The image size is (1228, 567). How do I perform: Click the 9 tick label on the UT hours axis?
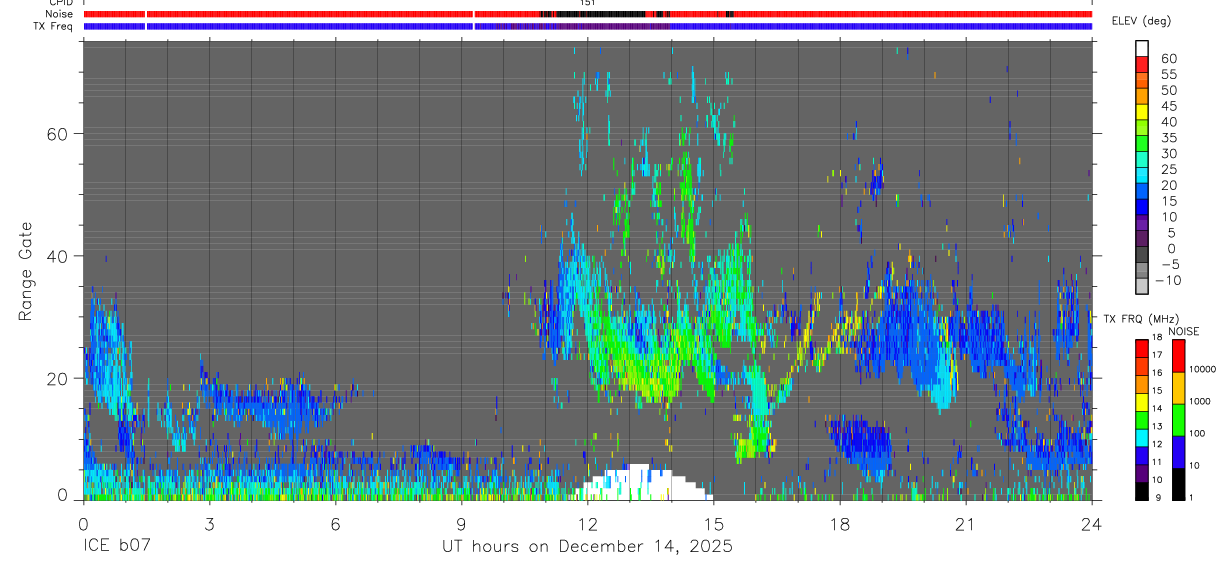tap(461, 524)
